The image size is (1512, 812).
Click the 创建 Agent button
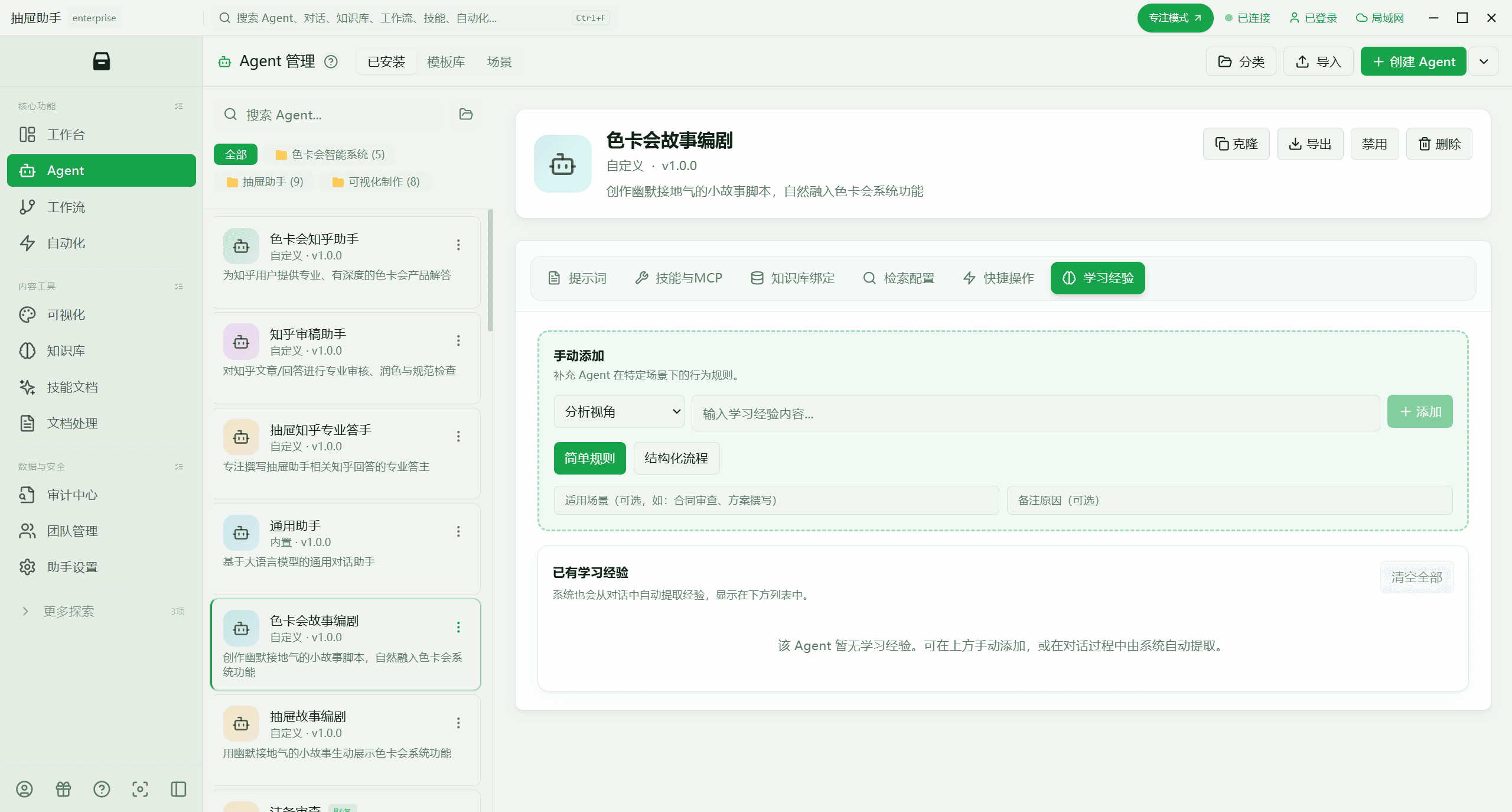click(x=1413, y=61)
